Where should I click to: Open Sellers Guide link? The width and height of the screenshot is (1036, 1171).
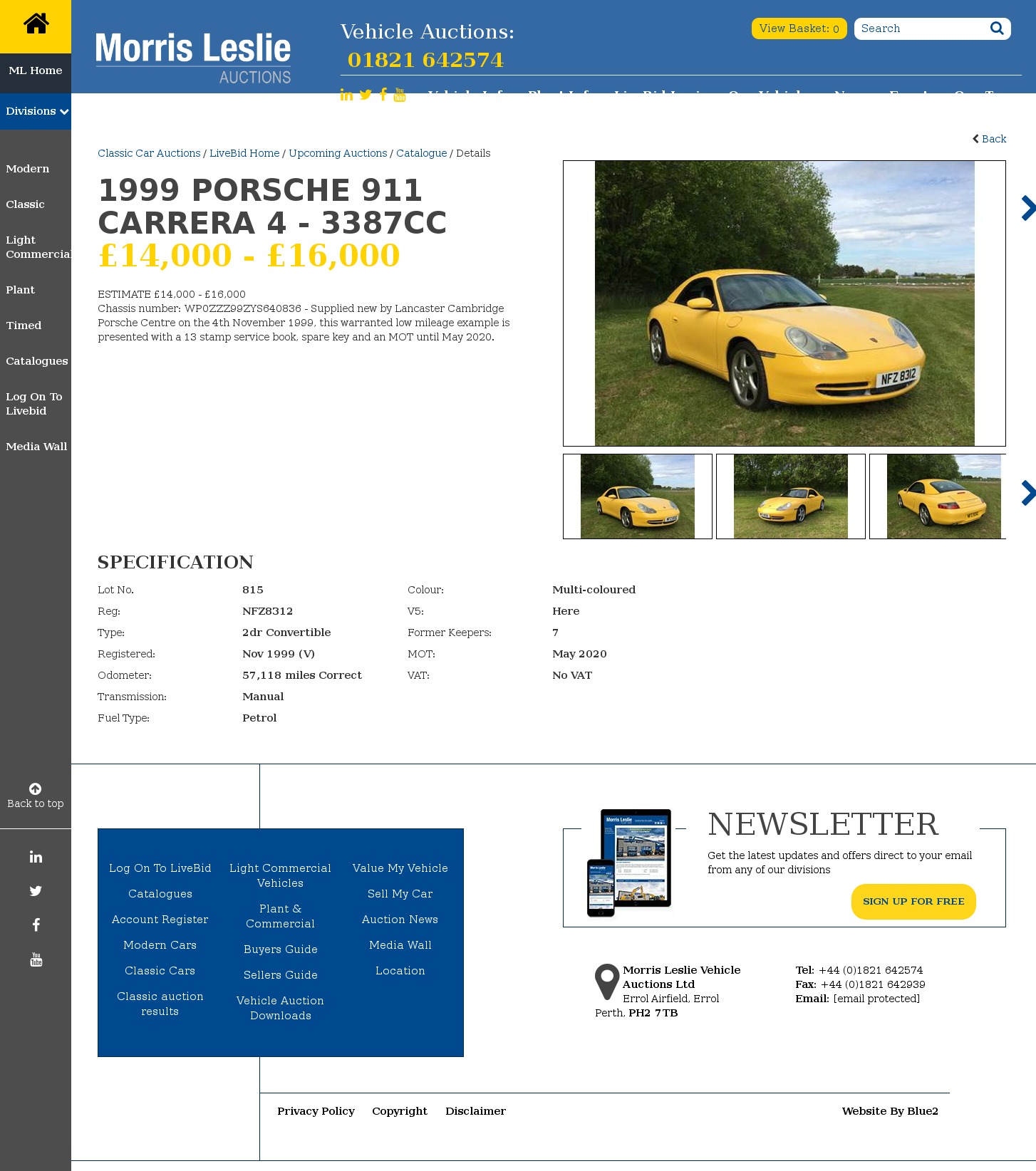pos(281,975)
